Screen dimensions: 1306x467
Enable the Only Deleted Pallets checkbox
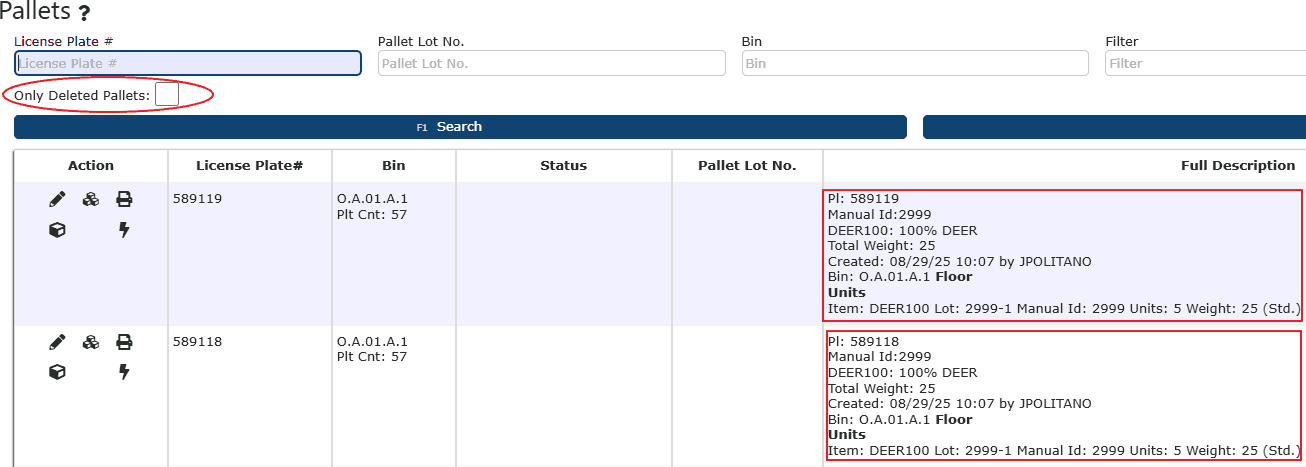tap(167, 94)
